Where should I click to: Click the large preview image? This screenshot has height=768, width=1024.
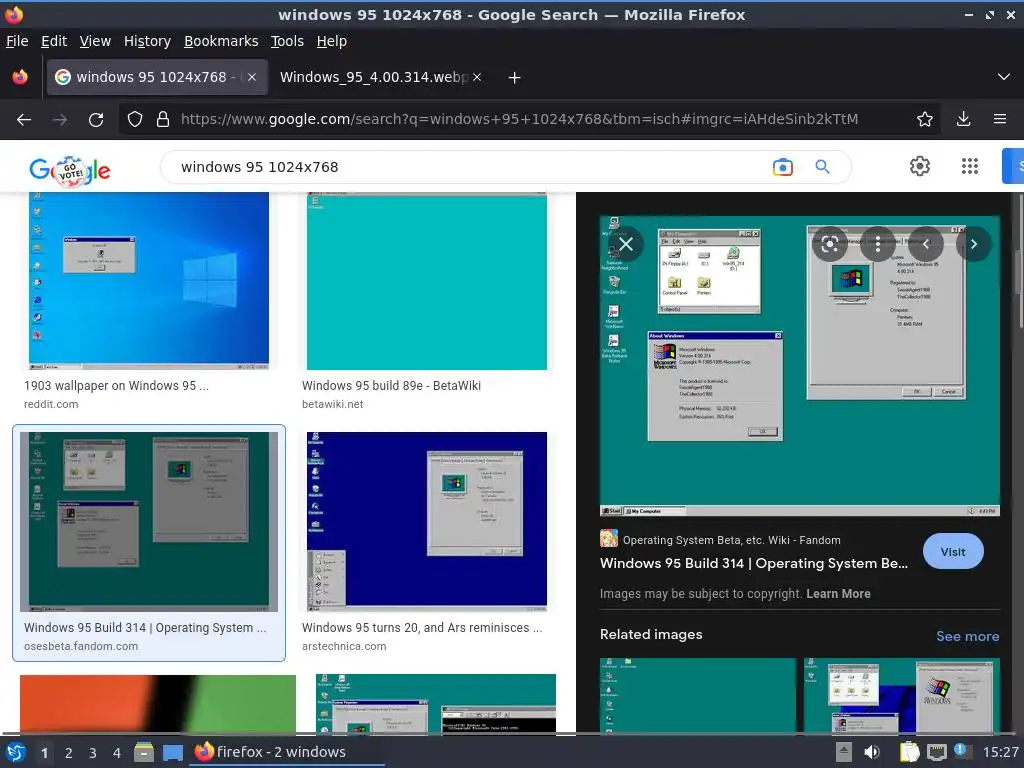tap(799, 366)
